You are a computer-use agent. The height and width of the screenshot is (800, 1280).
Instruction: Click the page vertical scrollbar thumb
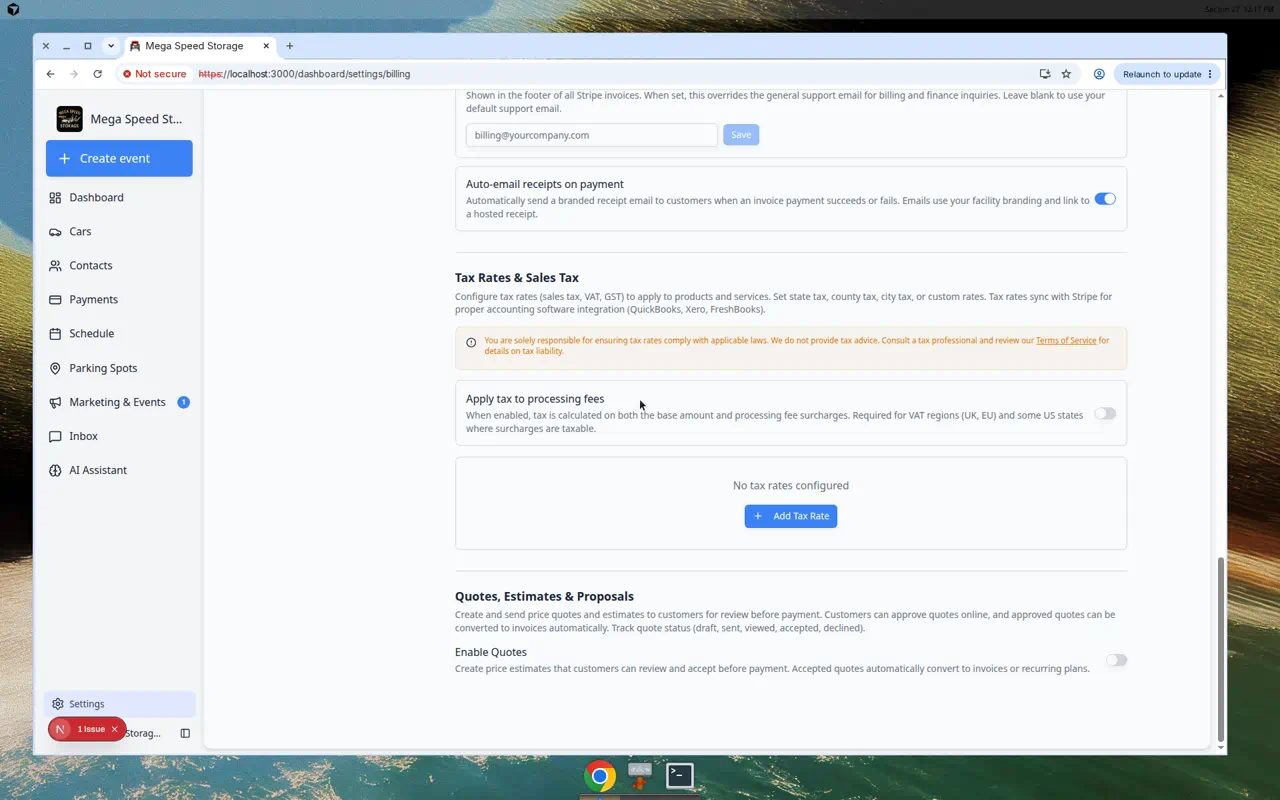coord(1220,648)
